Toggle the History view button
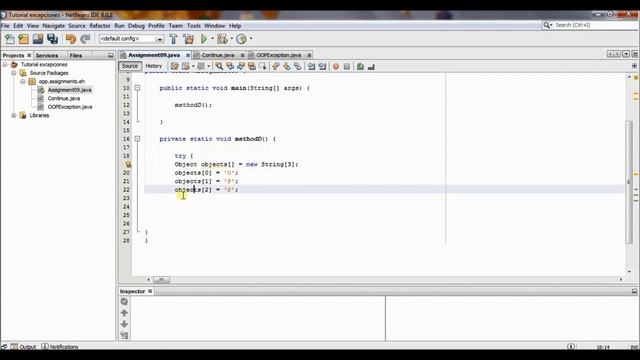Screen dimensions: 640x360 154,66
